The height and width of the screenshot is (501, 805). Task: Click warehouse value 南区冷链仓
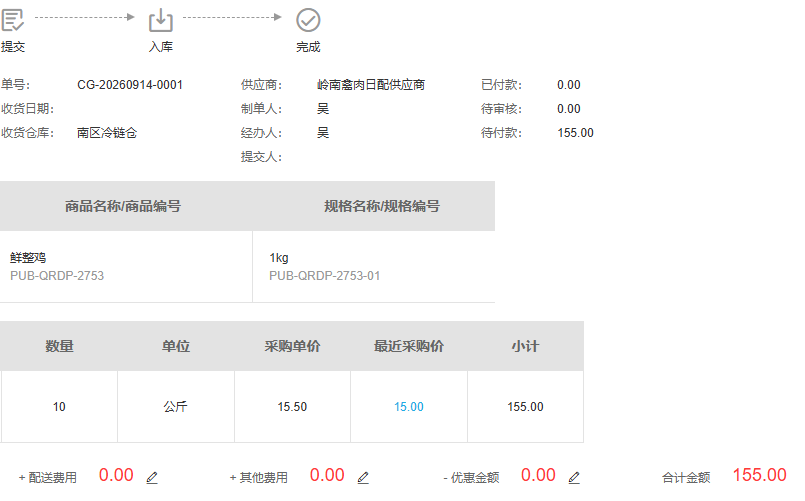pos(107,133)
